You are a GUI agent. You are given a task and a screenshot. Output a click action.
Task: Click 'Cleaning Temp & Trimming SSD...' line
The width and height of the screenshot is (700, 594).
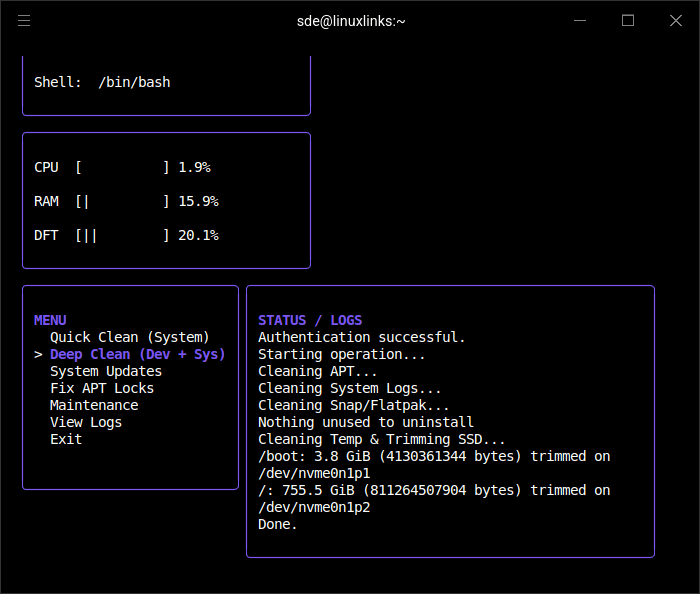pyautogui.click(x=382, y=439)
